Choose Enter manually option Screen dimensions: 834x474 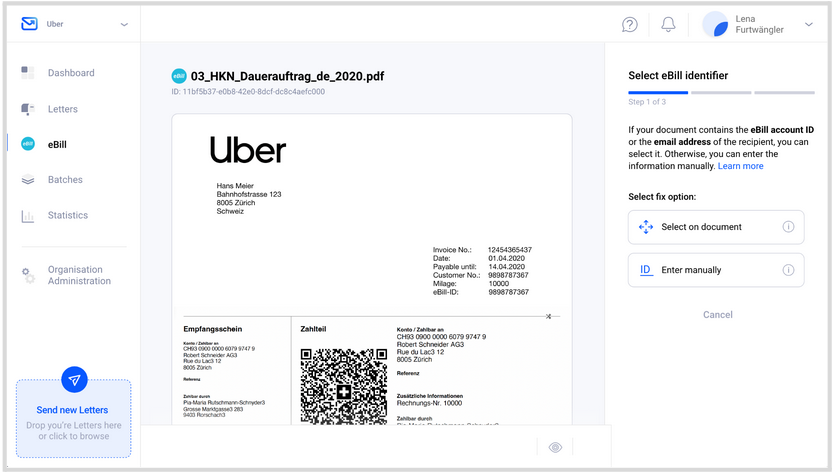click(716, 270)
